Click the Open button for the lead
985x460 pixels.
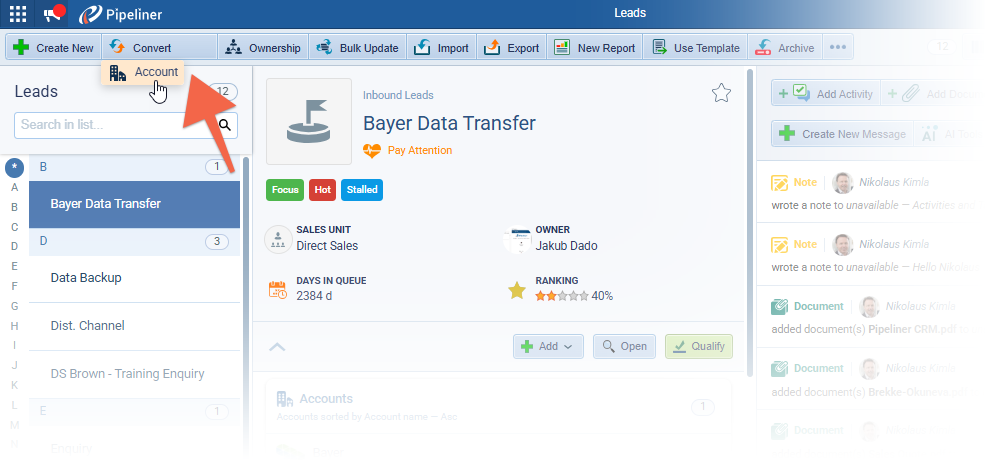coord(624,346)
